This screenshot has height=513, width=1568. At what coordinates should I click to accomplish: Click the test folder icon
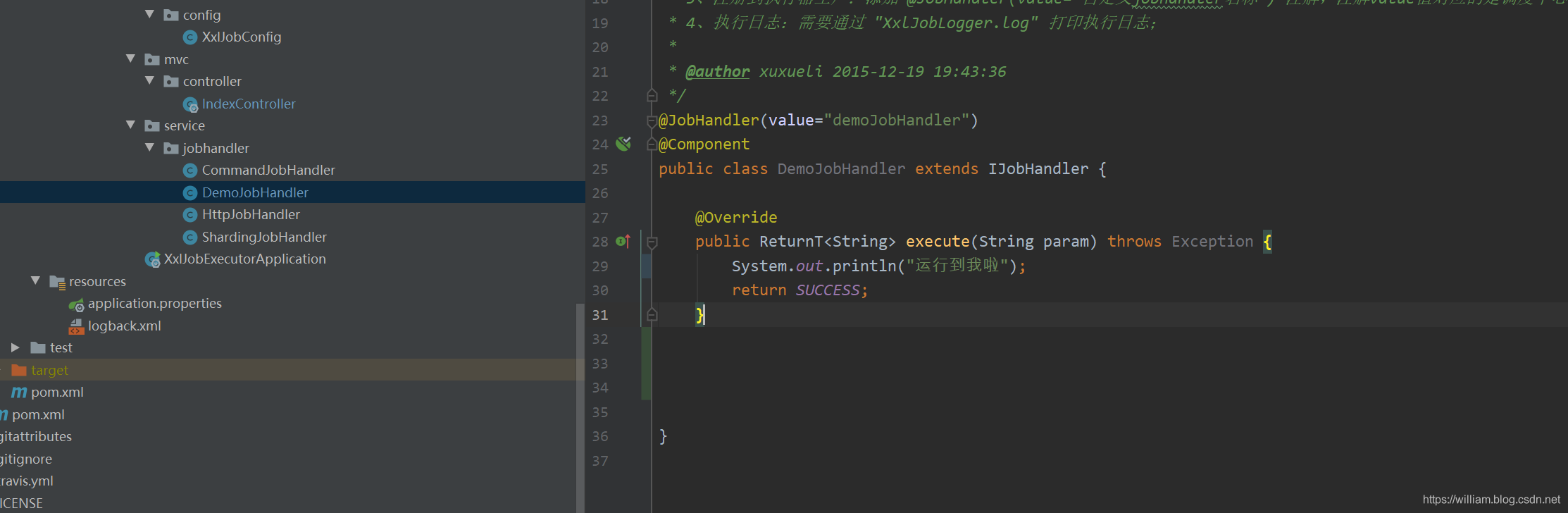pos(38,347)
